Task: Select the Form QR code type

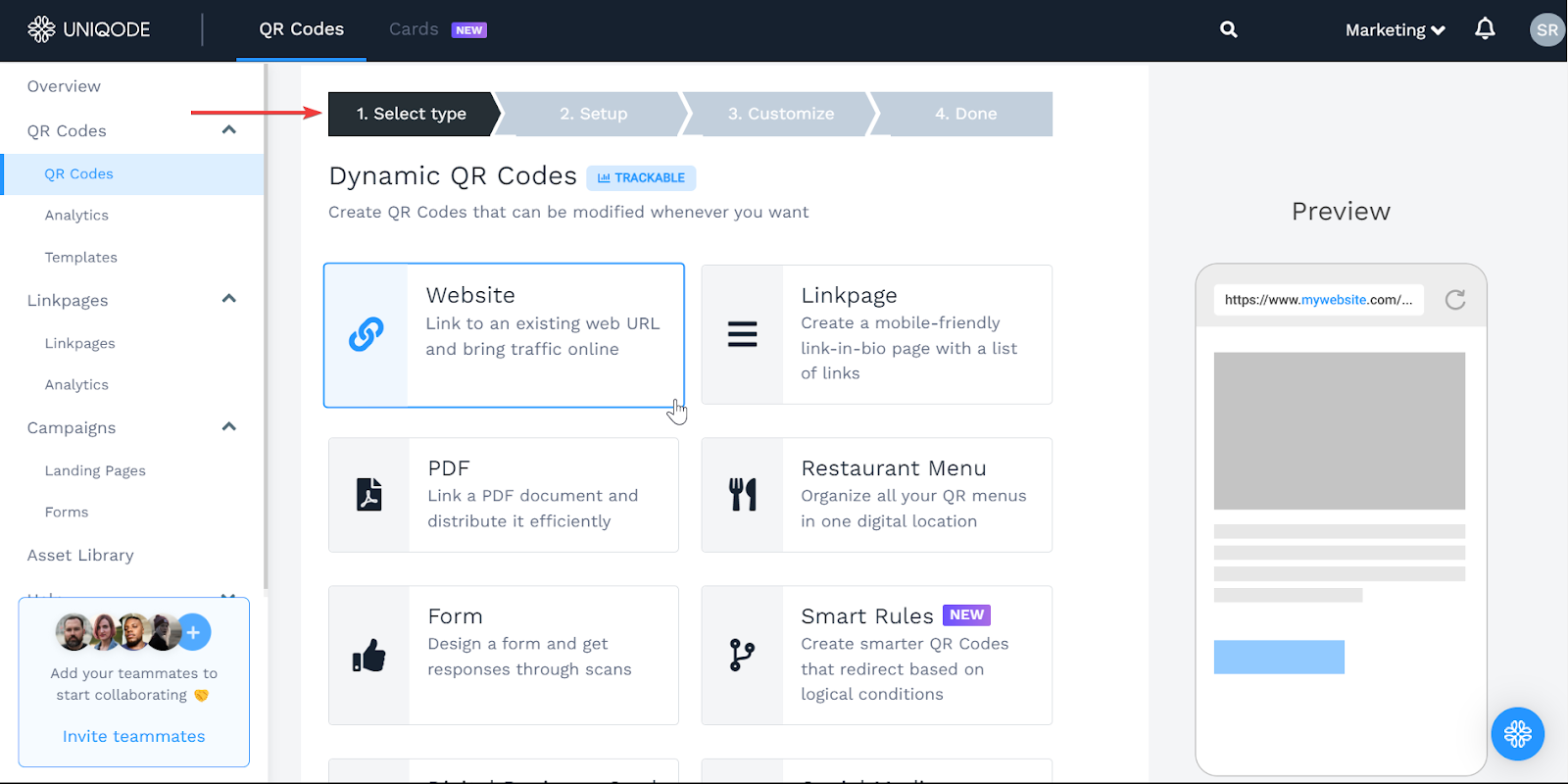Action: coord(503,655)
